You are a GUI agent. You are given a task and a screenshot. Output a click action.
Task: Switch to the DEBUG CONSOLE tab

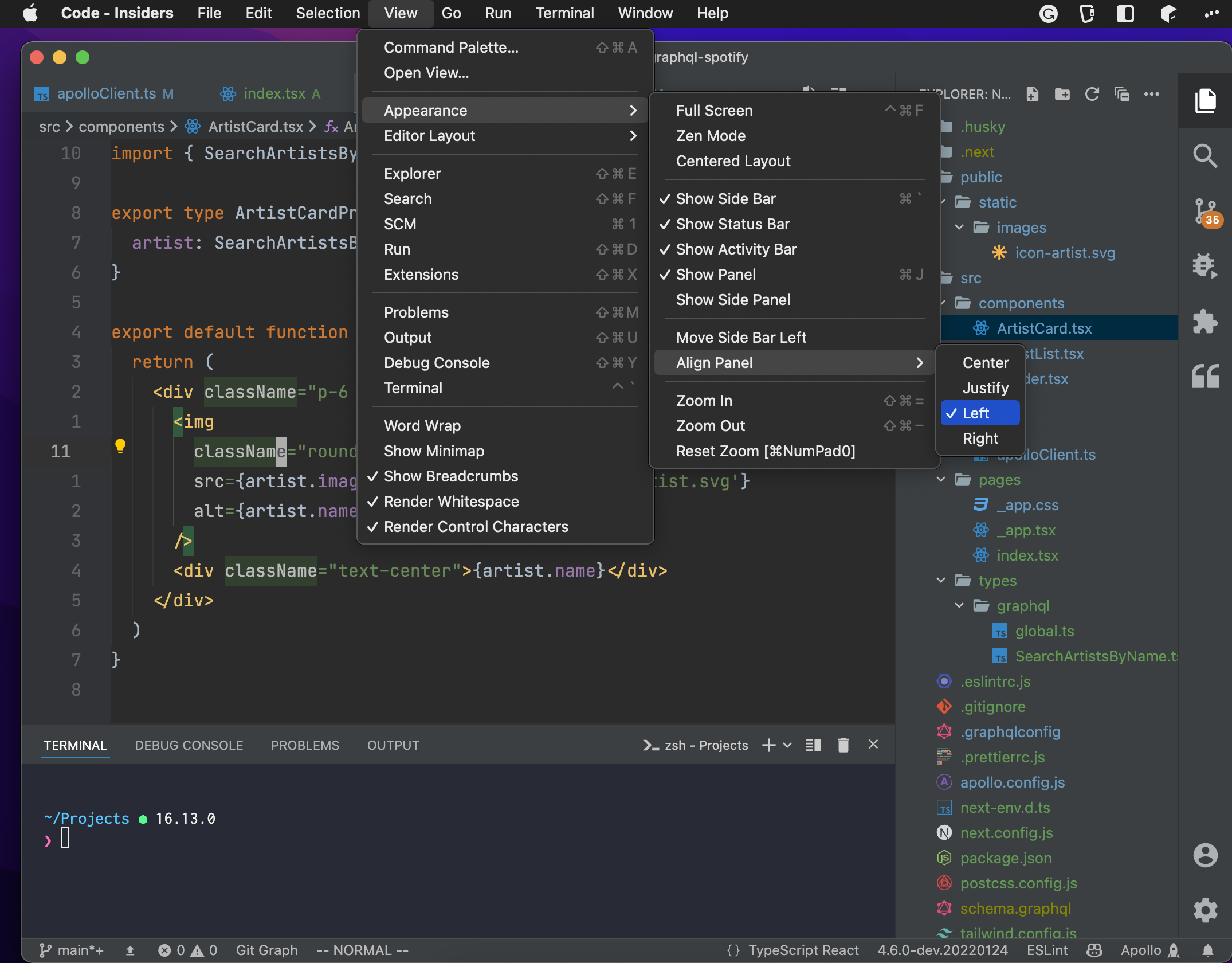(189, 745)
